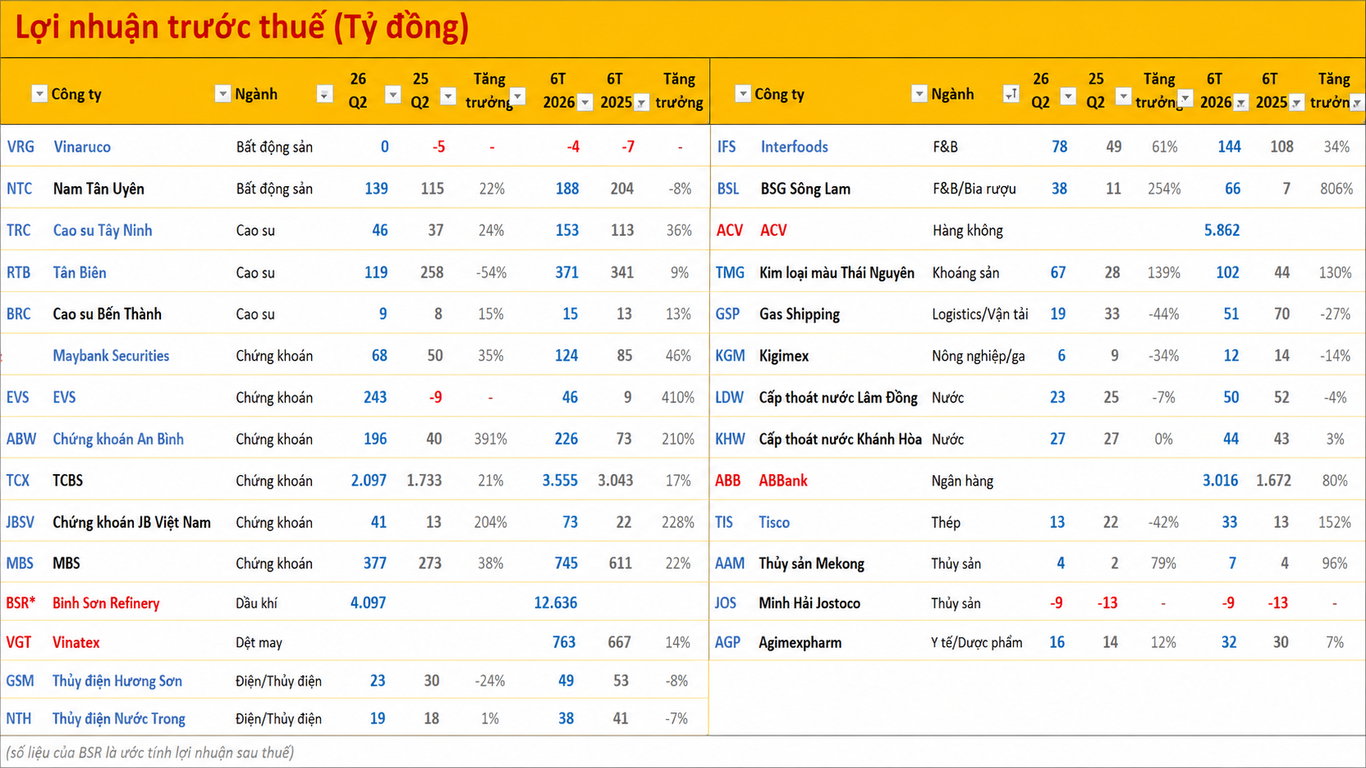
Task: Select TCBS value '2.097'
Action: coord(369,481)
